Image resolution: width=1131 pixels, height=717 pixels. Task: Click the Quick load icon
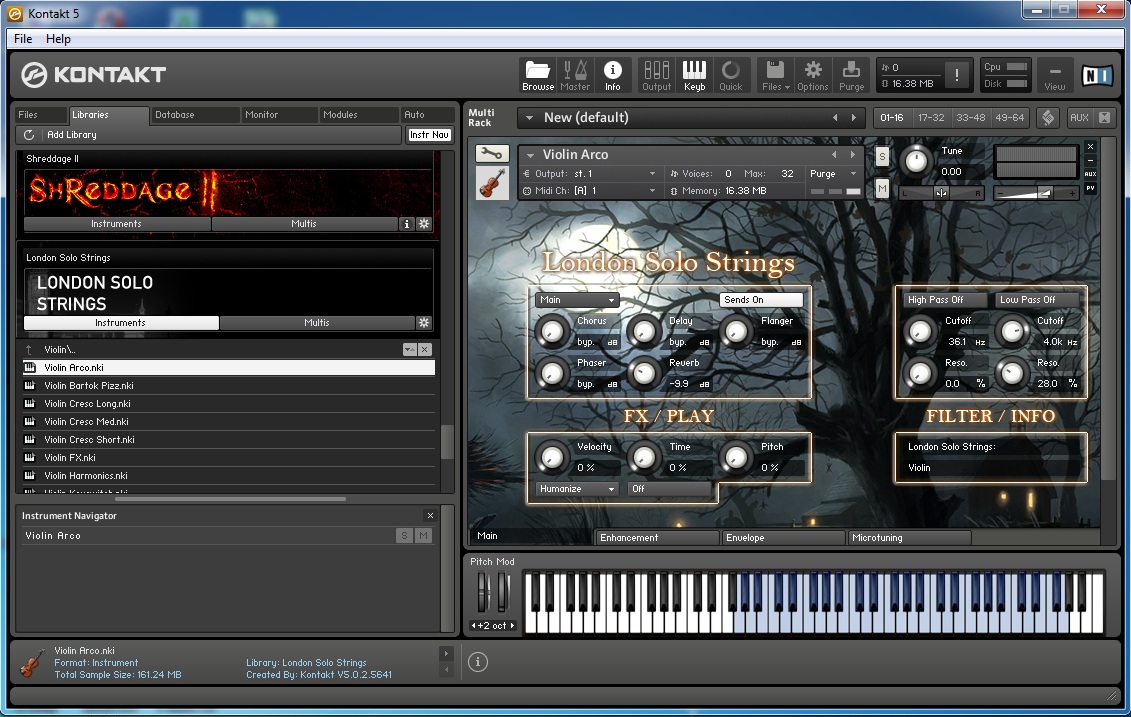730,76
